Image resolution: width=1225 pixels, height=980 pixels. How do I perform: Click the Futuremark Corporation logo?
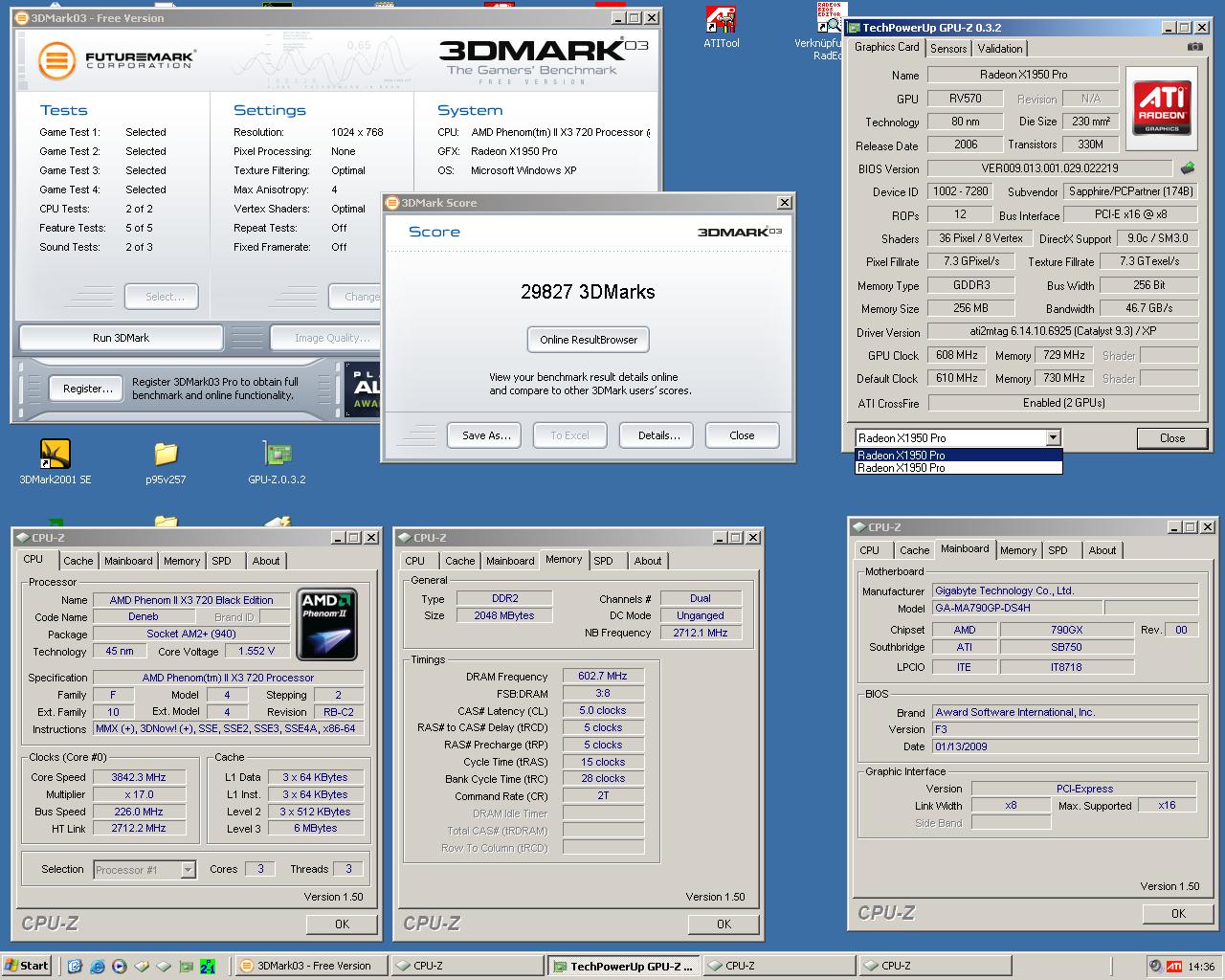pyautogui.click(x=117, y=60)
